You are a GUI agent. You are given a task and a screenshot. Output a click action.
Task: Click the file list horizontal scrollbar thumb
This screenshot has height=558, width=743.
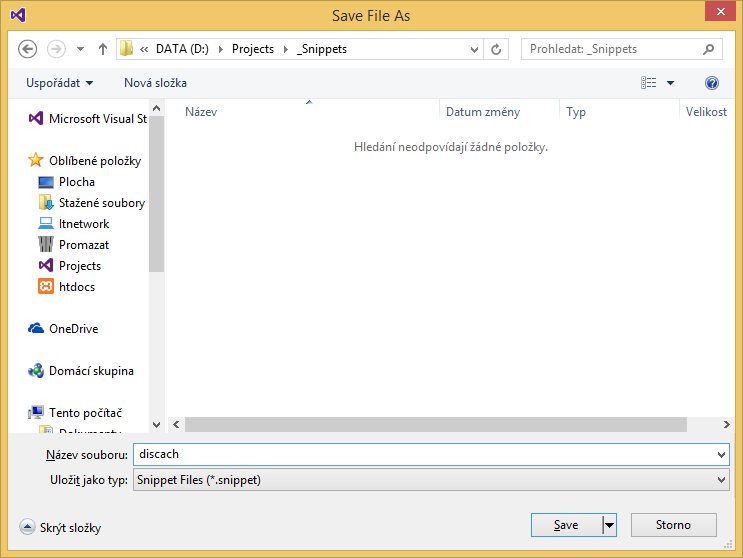point(435,424)
